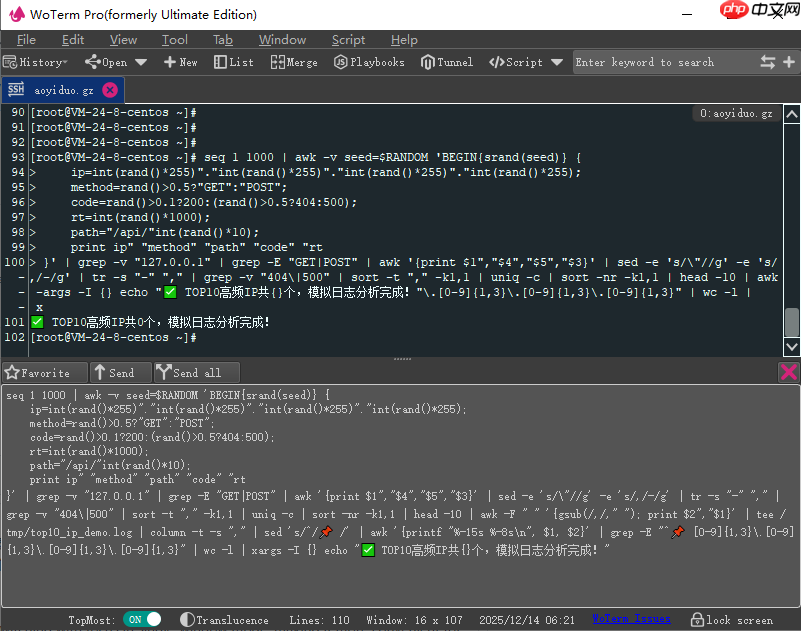Toggle TopMost off in the status bar
The width and height of the screenshot is (801, 631).
tap(142, 619)
